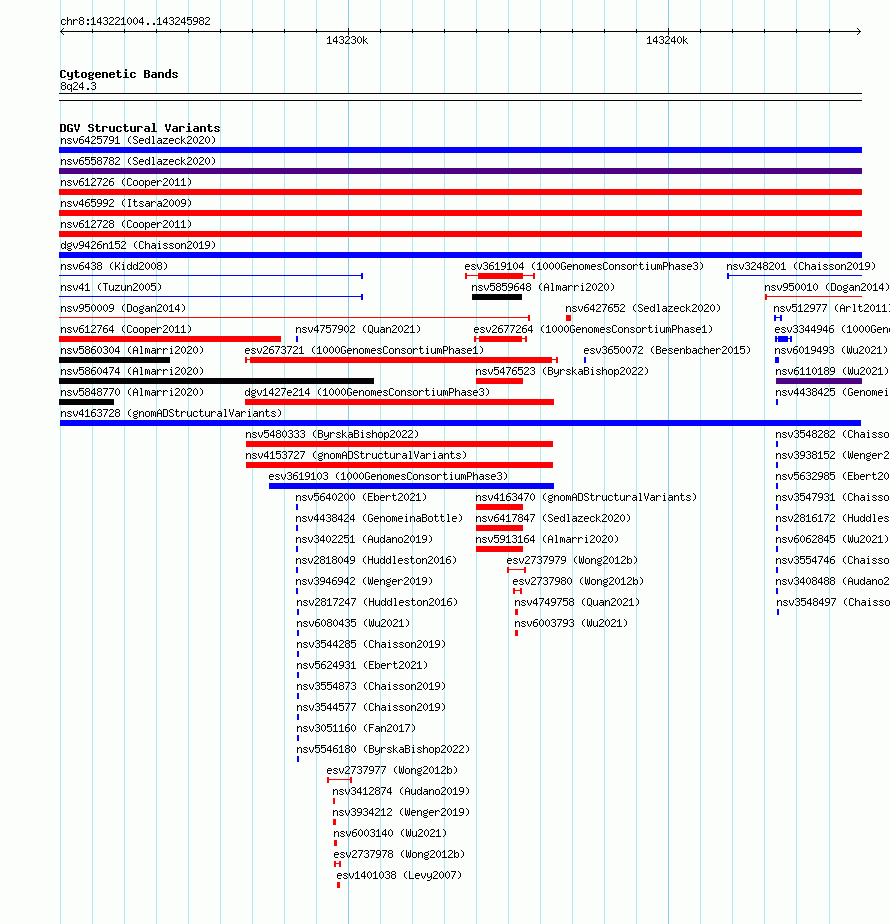
Task: Select the 143240k ruler tick label
Action: point(667,41)
